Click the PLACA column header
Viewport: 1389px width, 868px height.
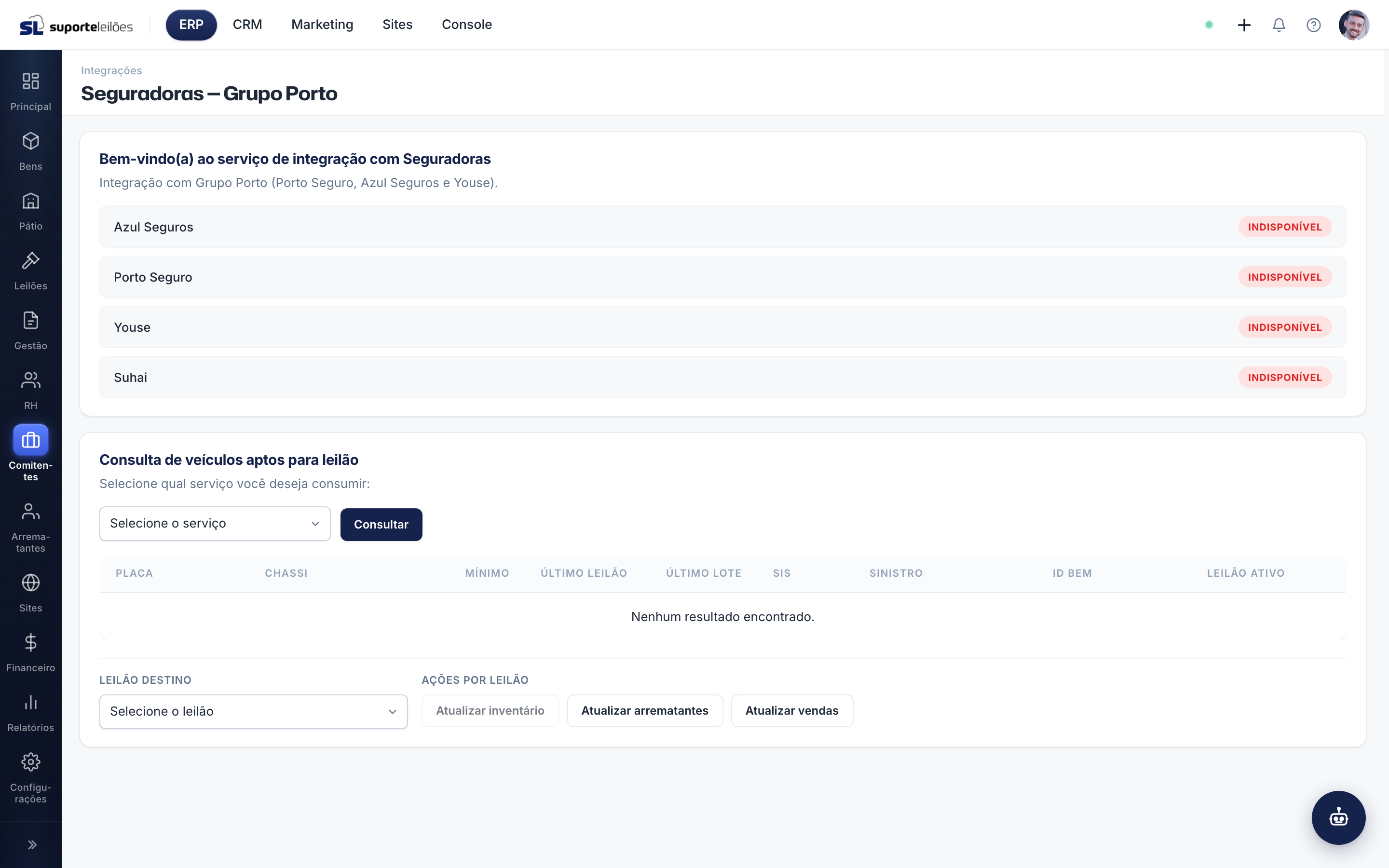[134, 573]
